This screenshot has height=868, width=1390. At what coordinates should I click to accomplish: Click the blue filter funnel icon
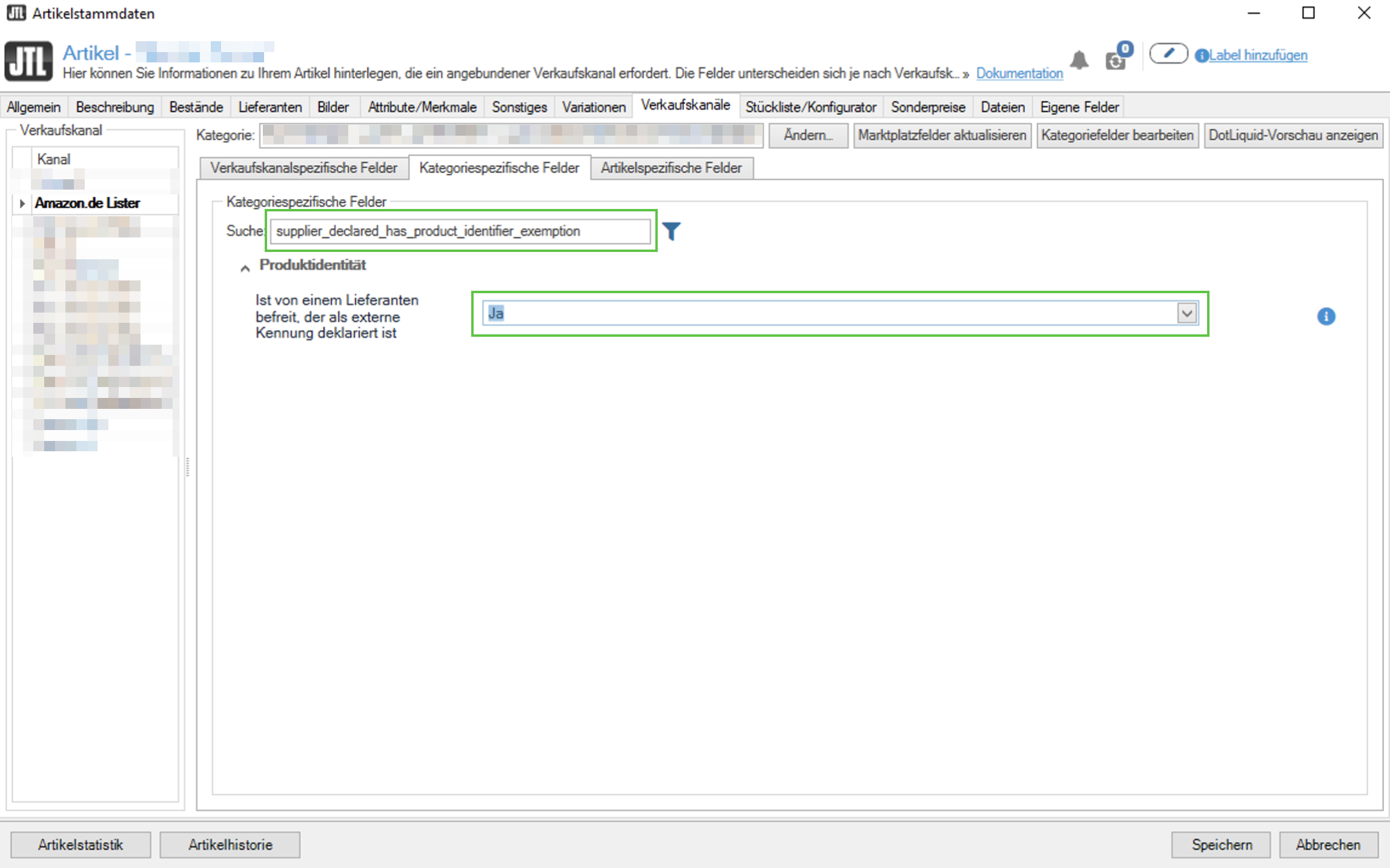click(x=671, y=231)
